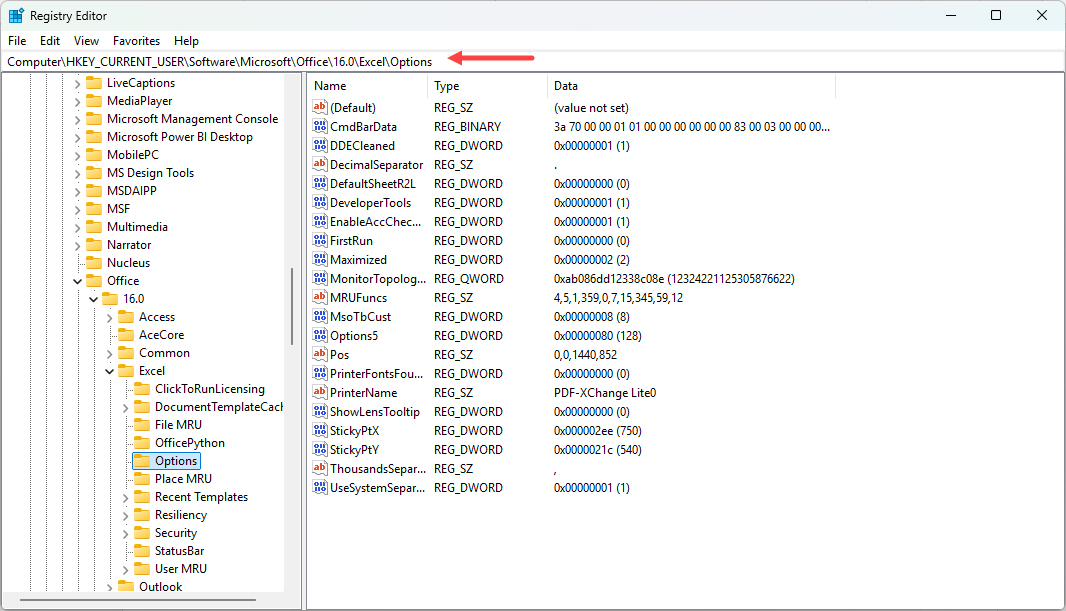1066x611 pixels.
Task: Select the UseSystemSepar... value name
Action: coord(377,487)
